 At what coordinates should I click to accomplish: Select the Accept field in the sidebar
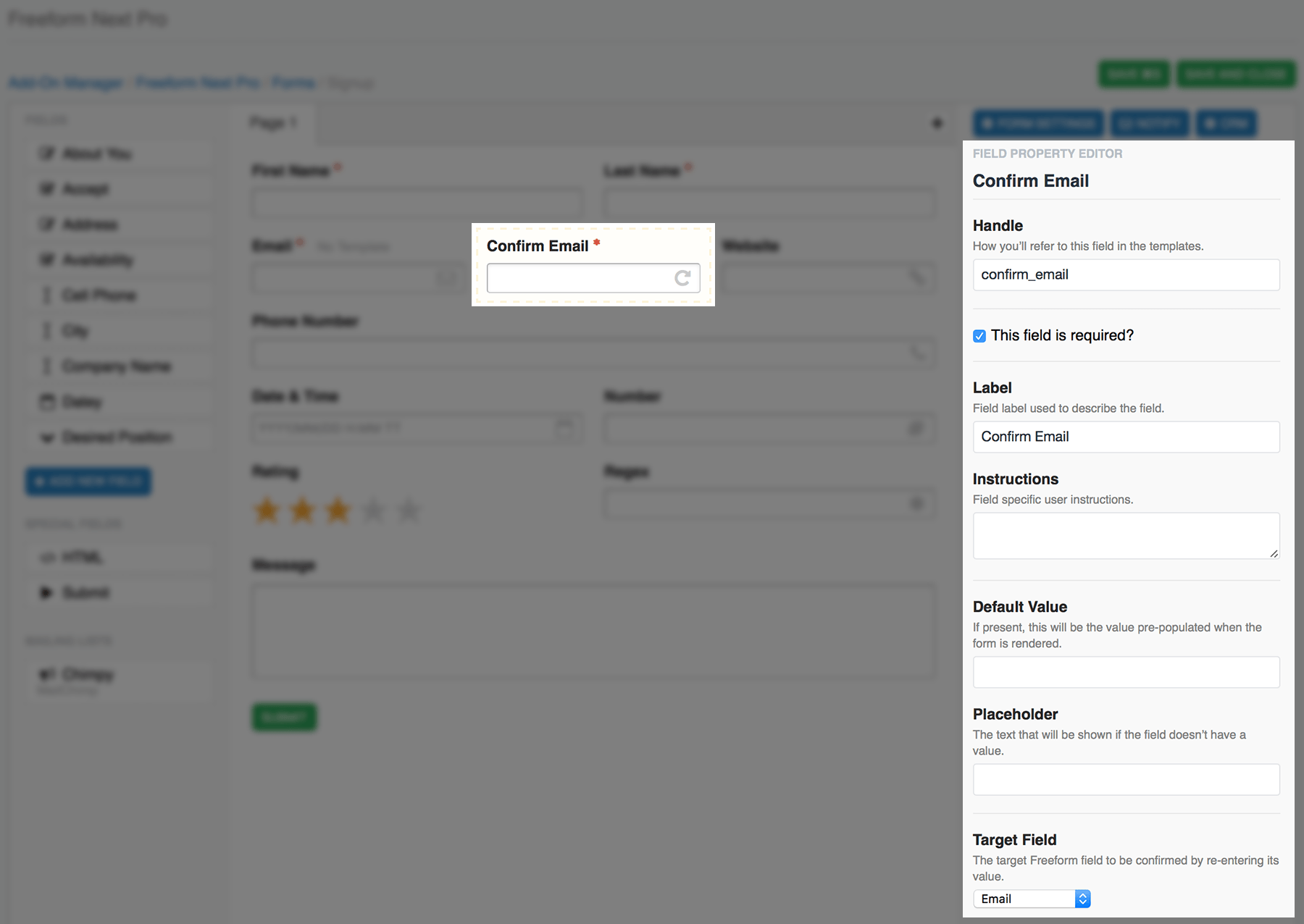120,189
